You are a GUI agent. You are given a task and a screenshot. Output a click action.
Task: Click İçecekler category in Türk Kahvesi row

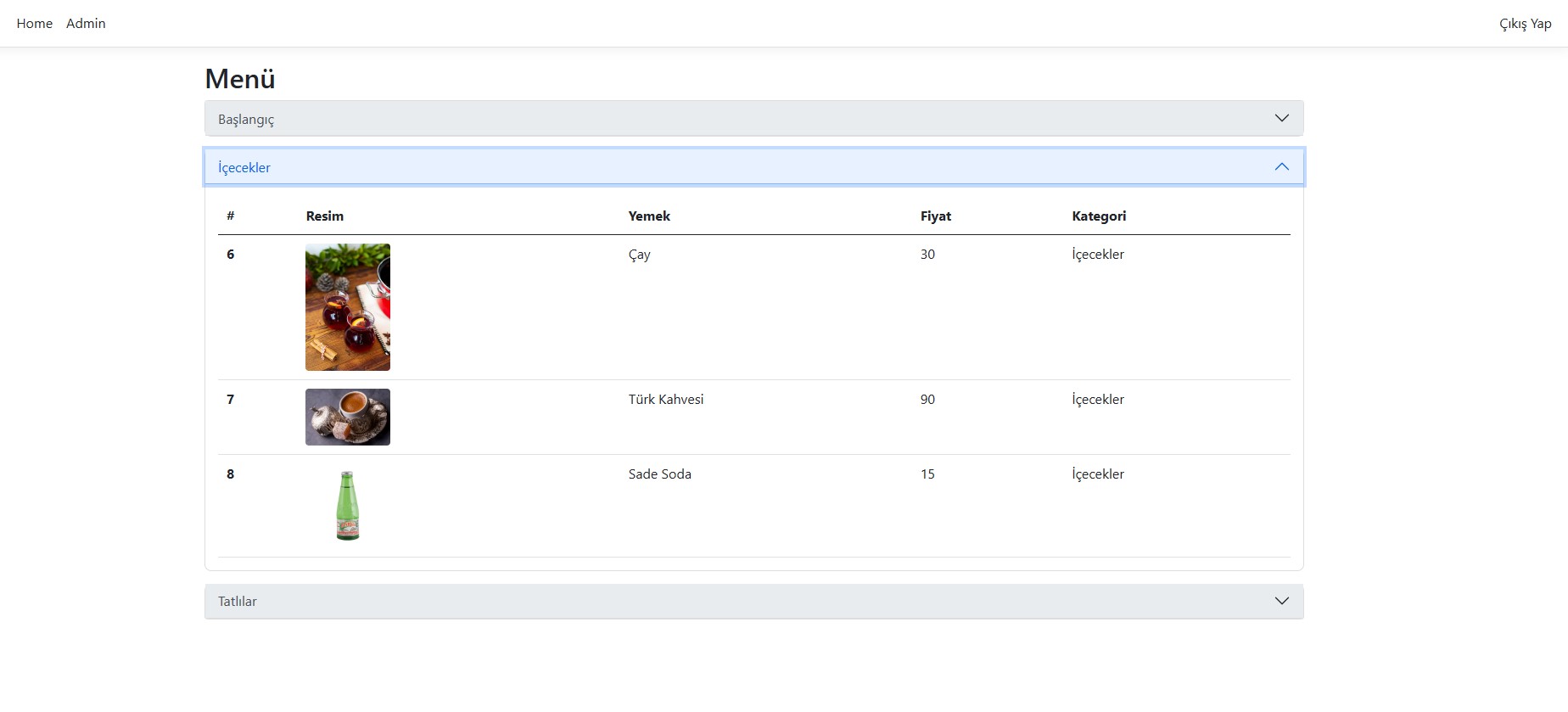(x=1098, y=400)
